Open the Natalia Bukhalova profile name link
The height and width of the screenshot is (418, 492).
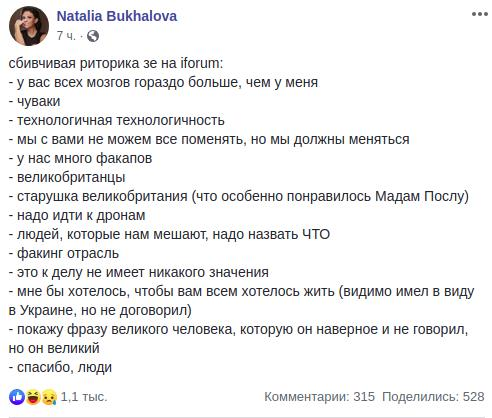point(117,16)
